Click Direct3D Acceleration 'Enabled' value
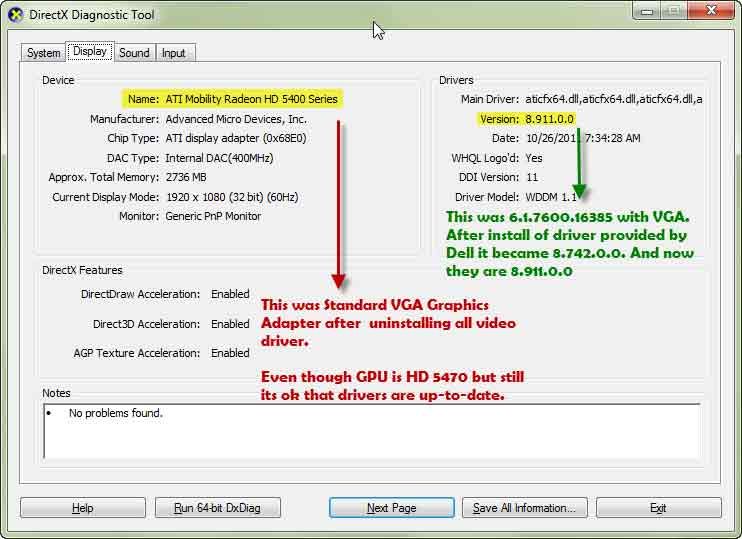 (x=230, y=324)
